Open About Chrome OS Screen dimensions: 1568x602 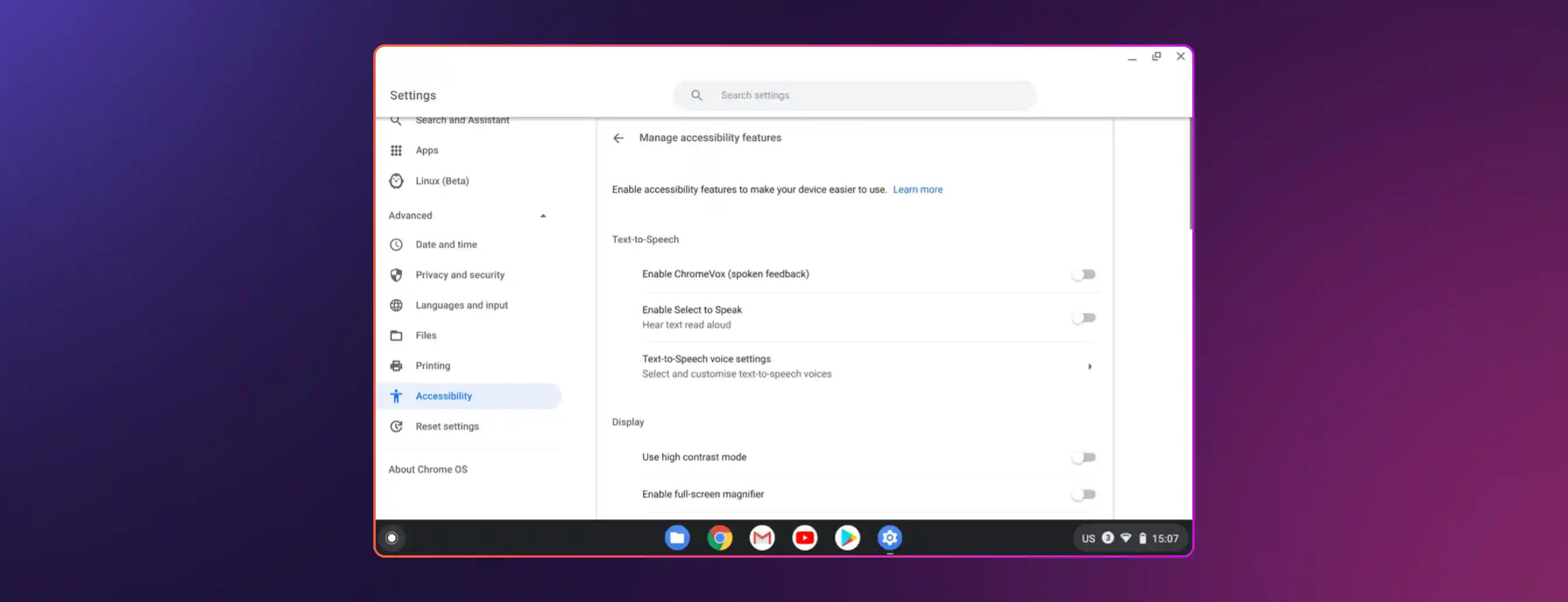pyautogui.click(x=428, y=470)
